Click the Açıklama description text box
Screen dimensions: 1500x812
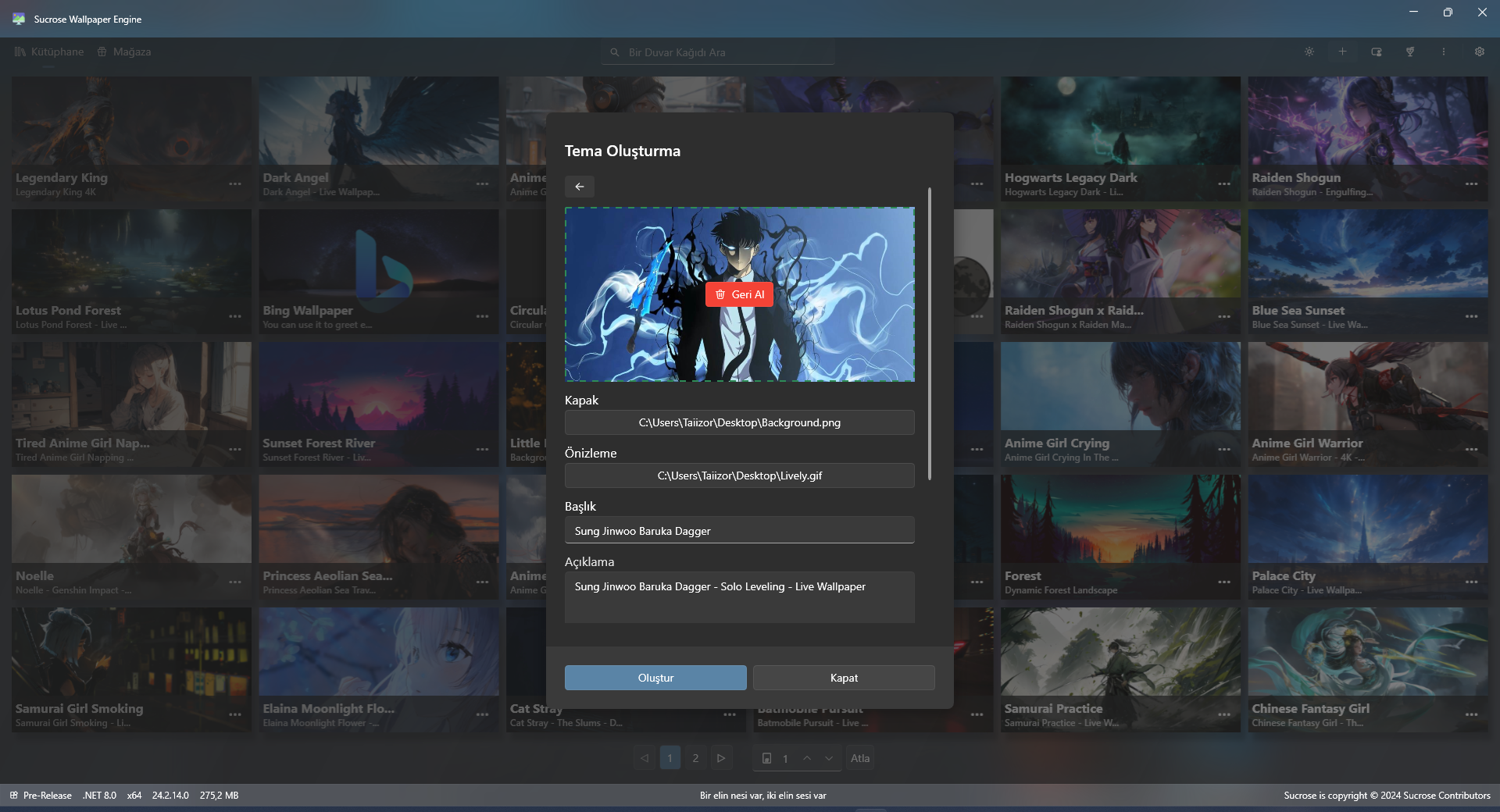[740, 597]
